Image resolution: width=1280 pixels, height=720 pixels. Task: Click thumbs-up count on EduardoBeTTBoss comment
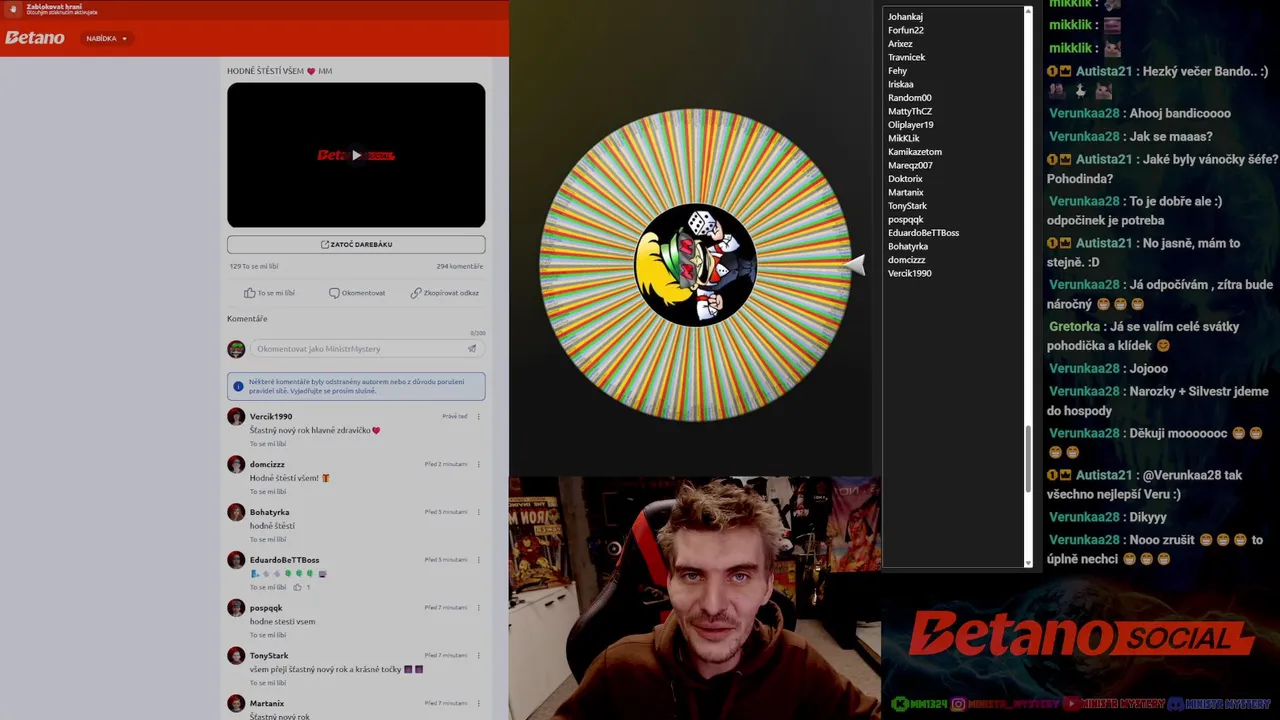pos(301,587)
